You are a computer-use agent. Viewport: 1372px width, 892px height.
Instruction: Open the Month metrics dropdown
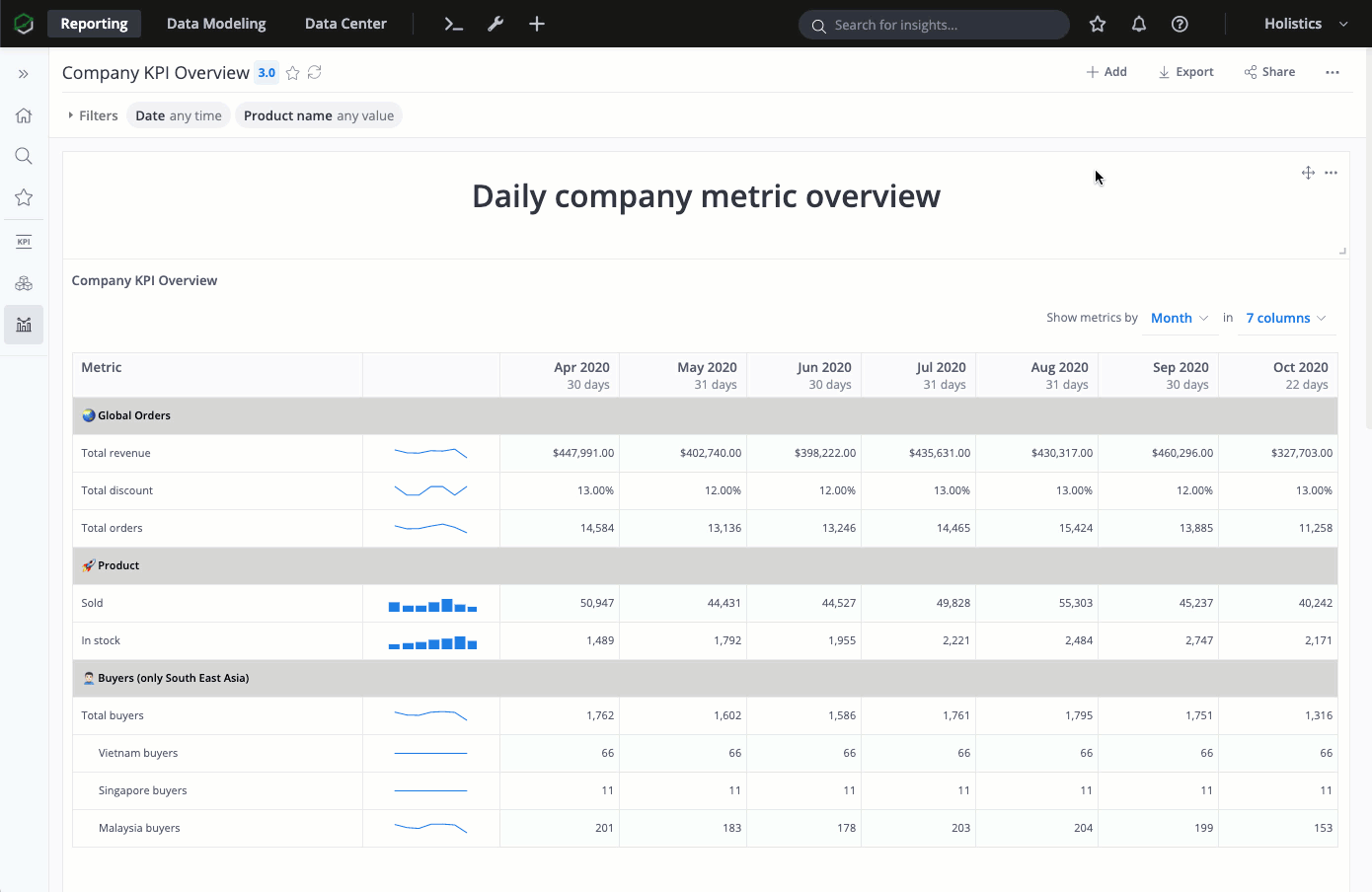click(x=1179, y=317)
